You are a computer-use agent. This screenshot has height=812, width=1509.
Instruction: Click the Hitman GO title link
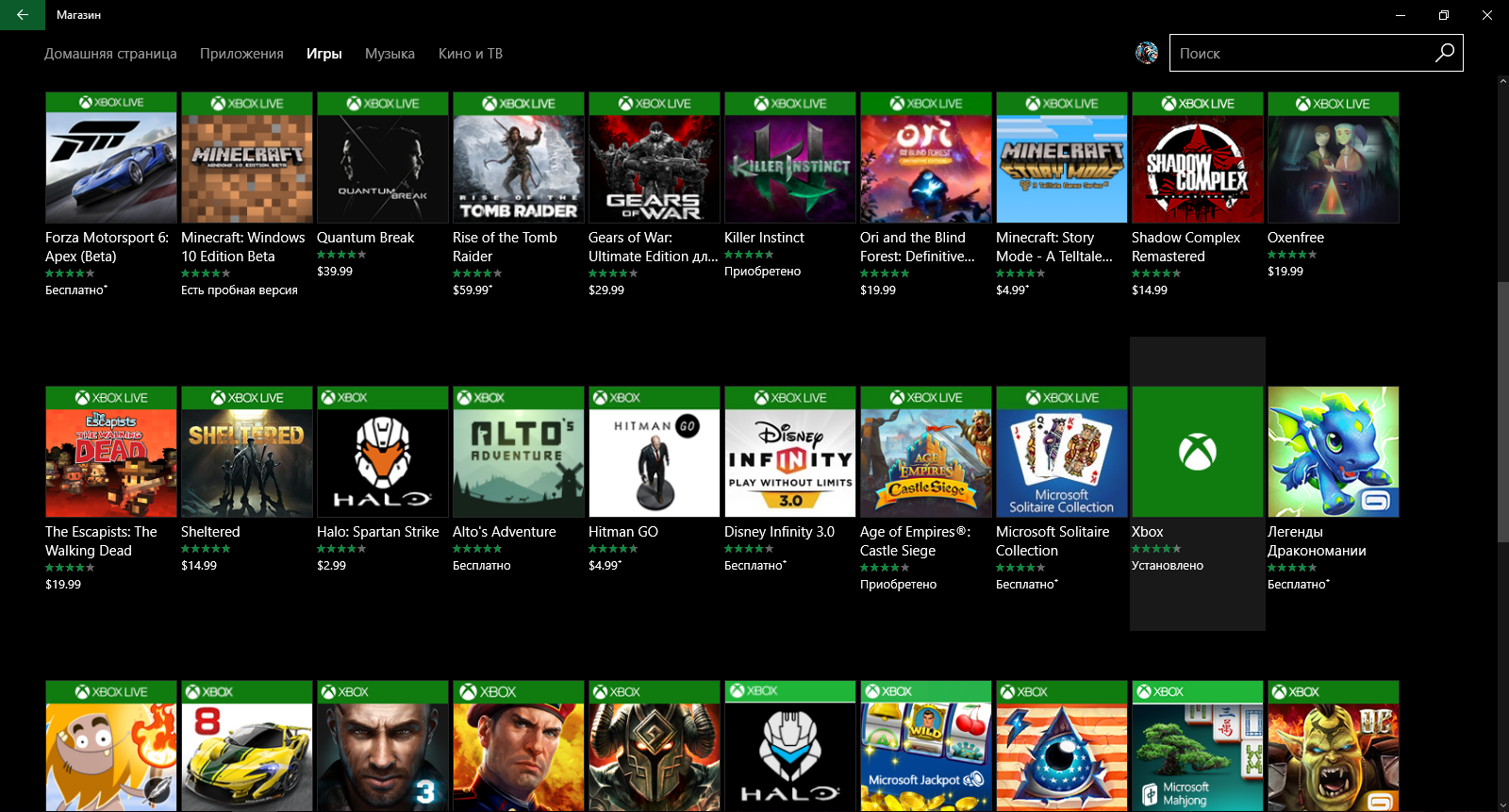pos(623,532)
